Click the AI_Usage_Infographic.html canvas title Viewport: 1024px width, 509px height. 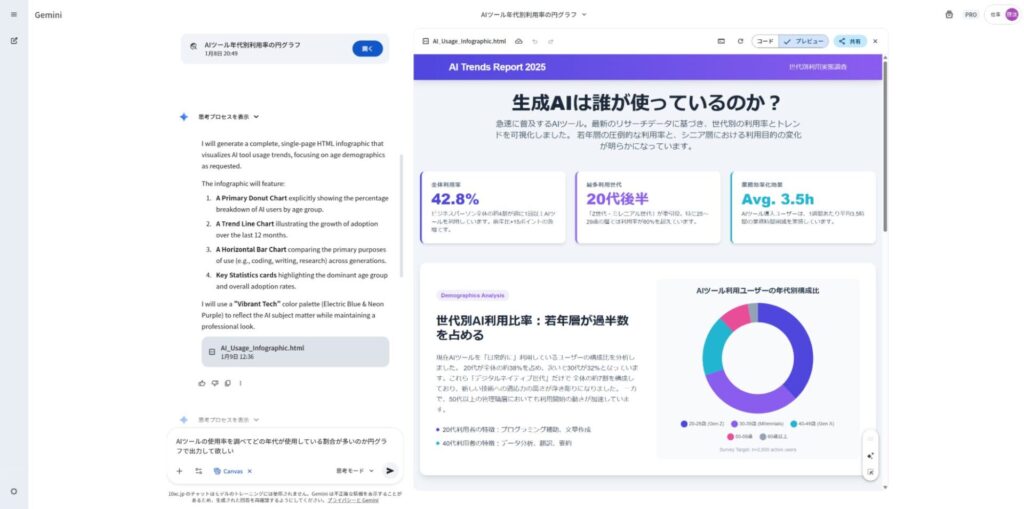pyautogui.click(x=469, y=41)
